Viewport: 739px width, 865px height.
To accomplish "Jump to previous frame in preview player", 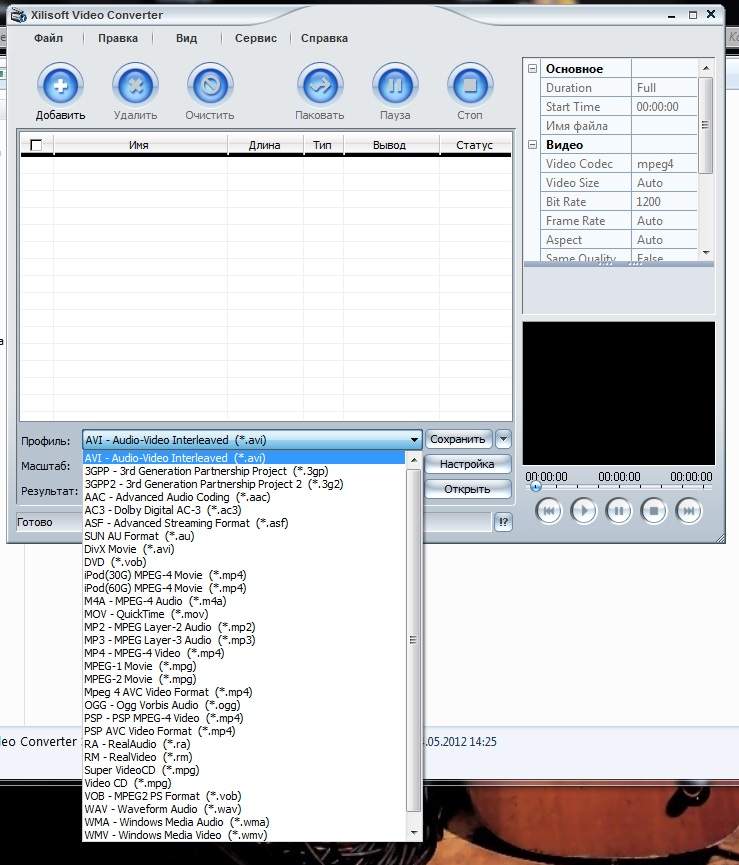I will click(x=548, y=511).
